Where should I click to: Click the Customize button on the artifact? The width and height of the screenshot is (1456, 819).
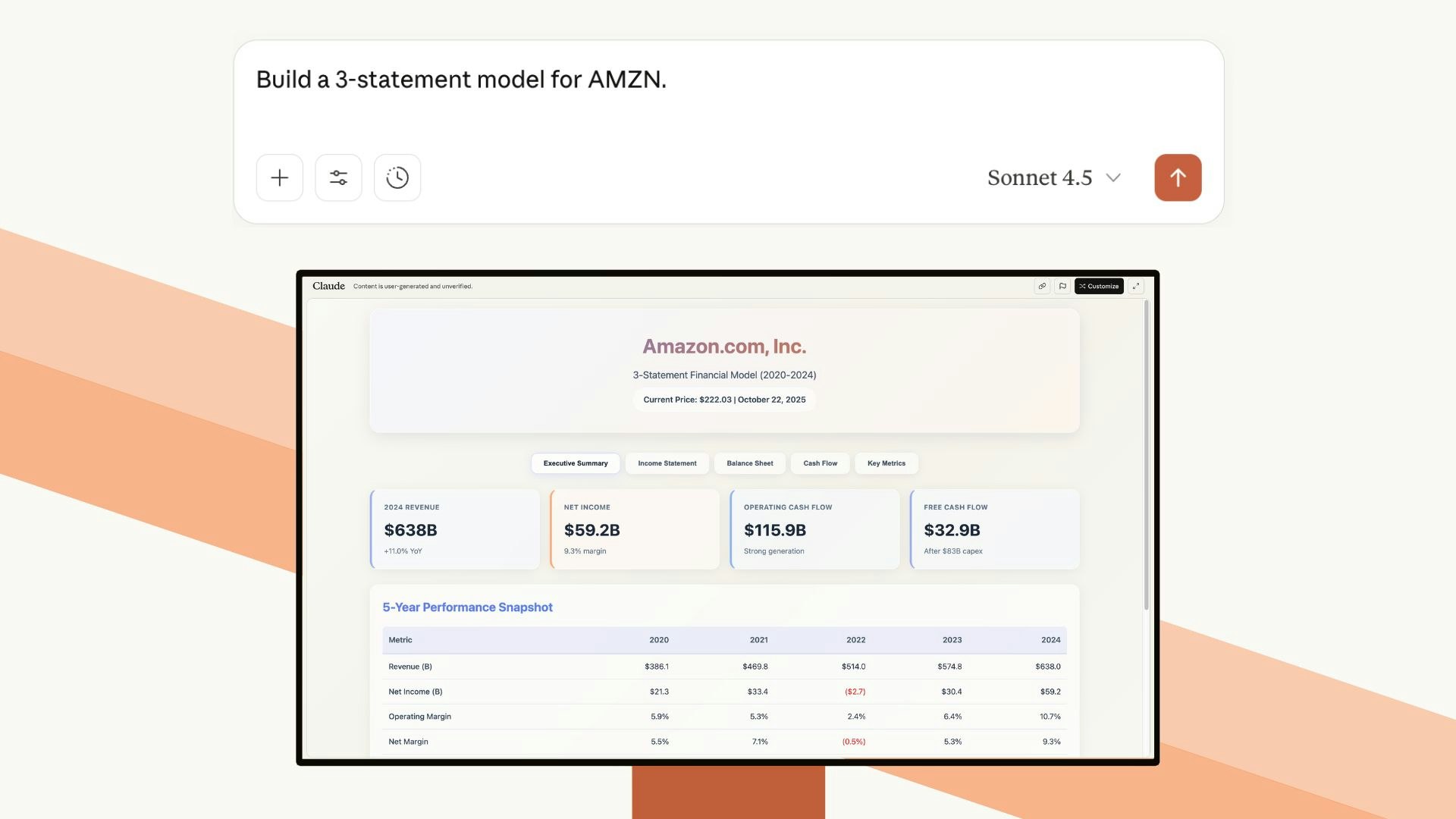[1101, 286]
